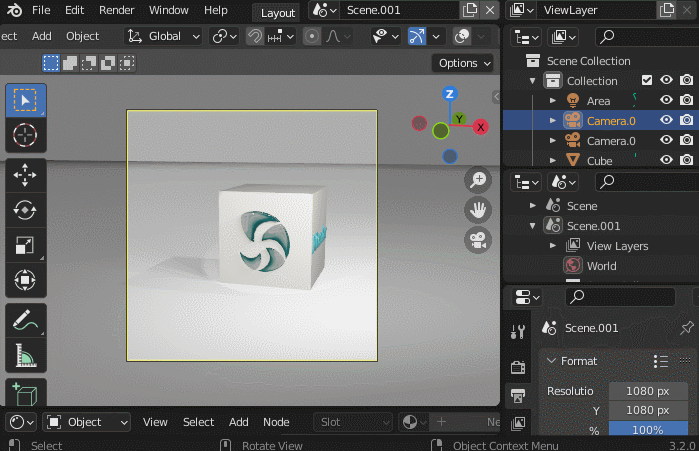The image size is (699, 451).
Task: Uncheck the Collection exclude checkbox
Action: [647, 80]
